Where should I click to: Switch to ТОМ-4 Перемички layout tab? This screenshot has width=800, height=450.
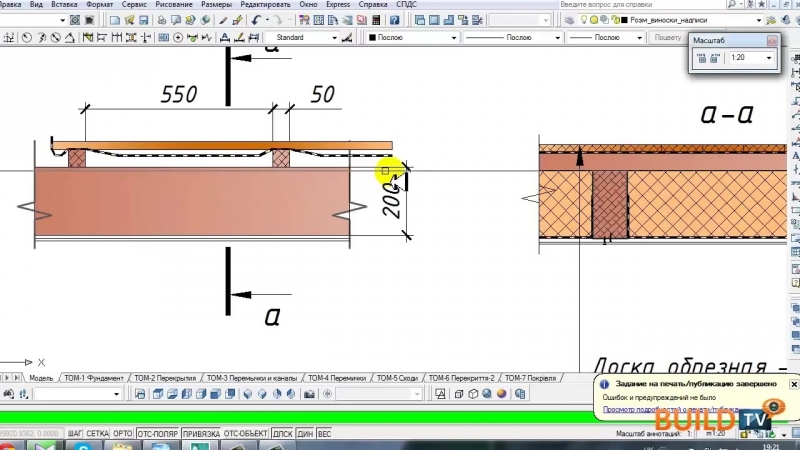339,378
